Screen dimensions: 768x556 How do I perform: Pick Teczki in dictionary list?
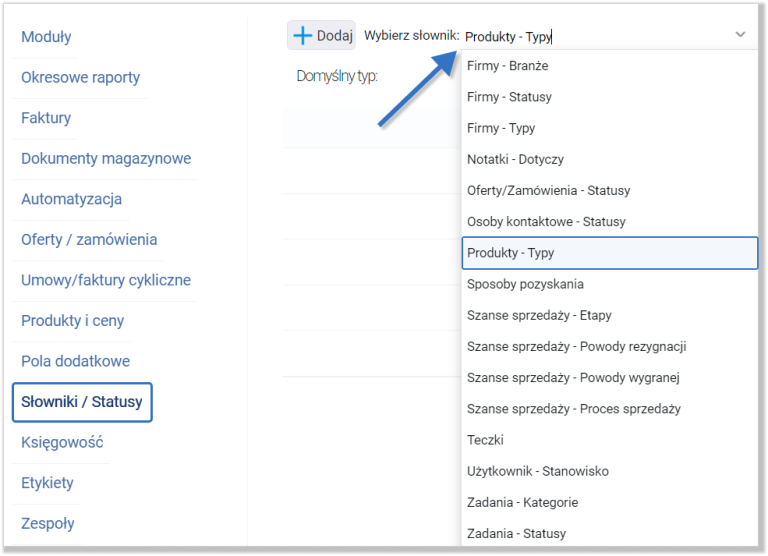coord(485,440)
